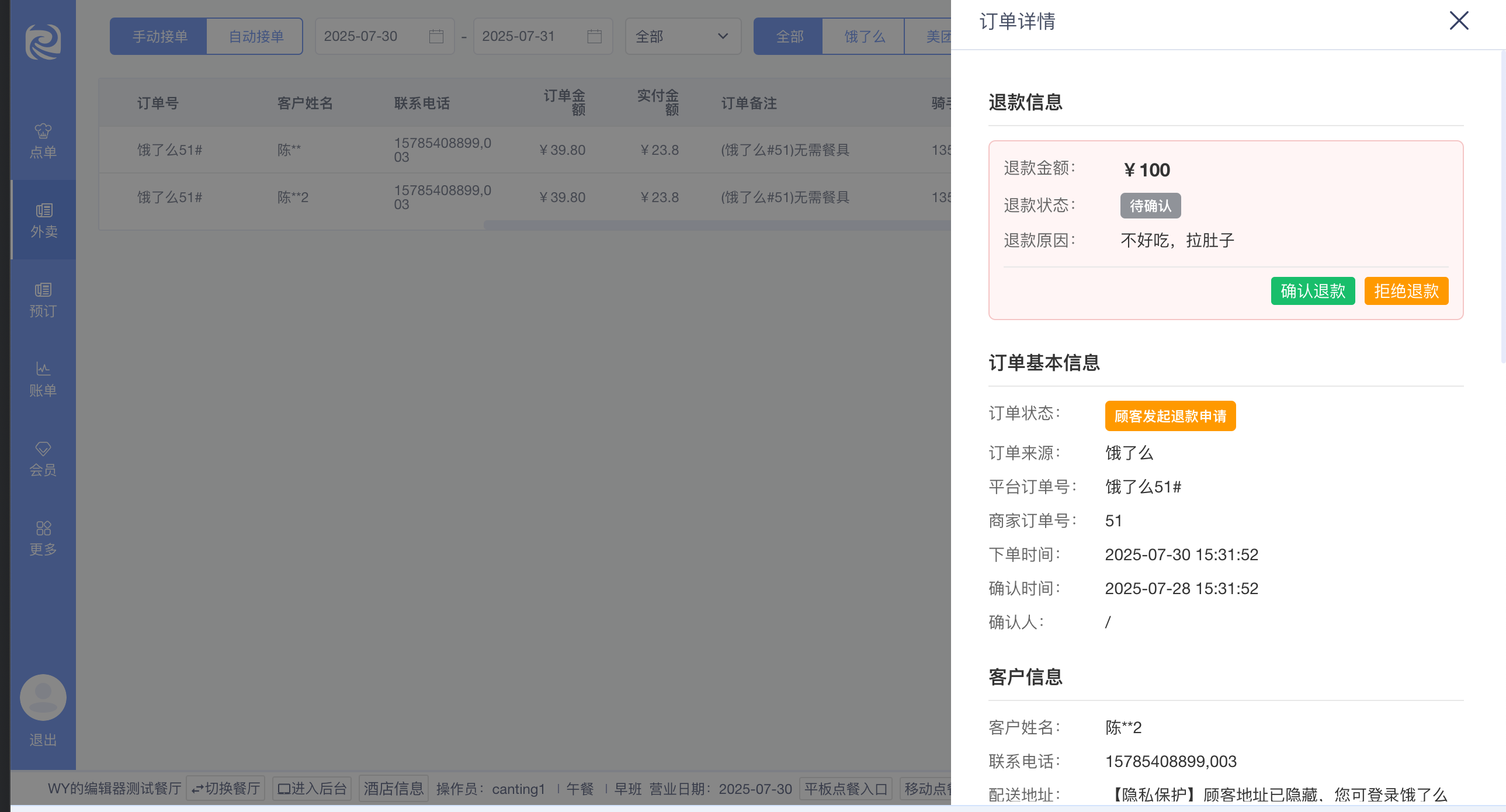Click 切换餐厅 in the bottom bar

225,788
